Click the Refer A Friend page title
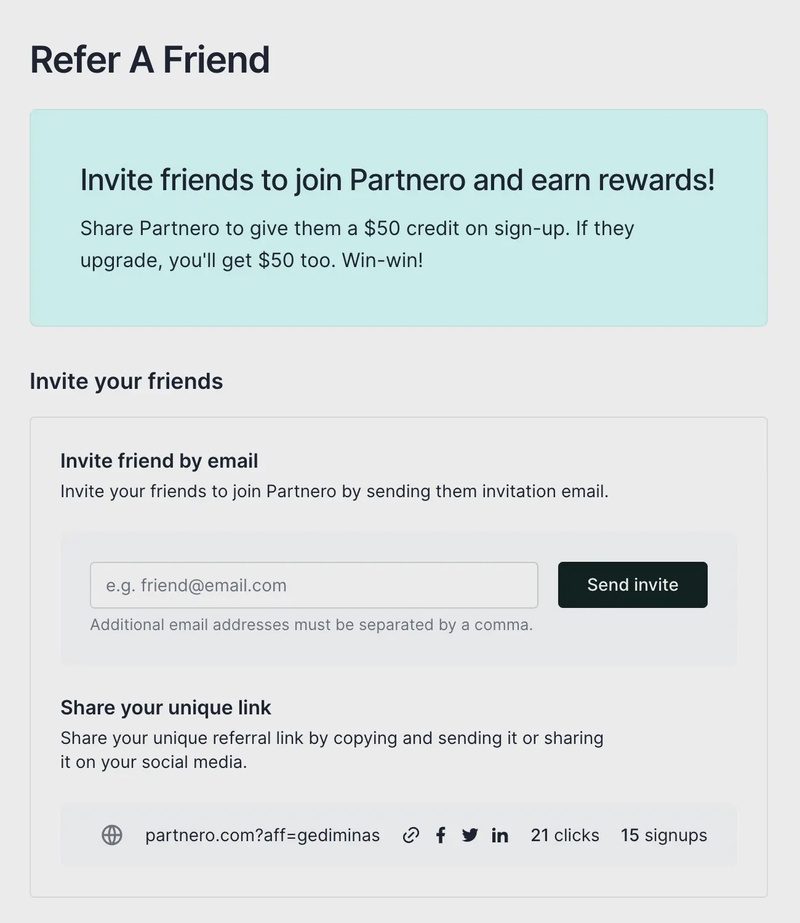 149,60
